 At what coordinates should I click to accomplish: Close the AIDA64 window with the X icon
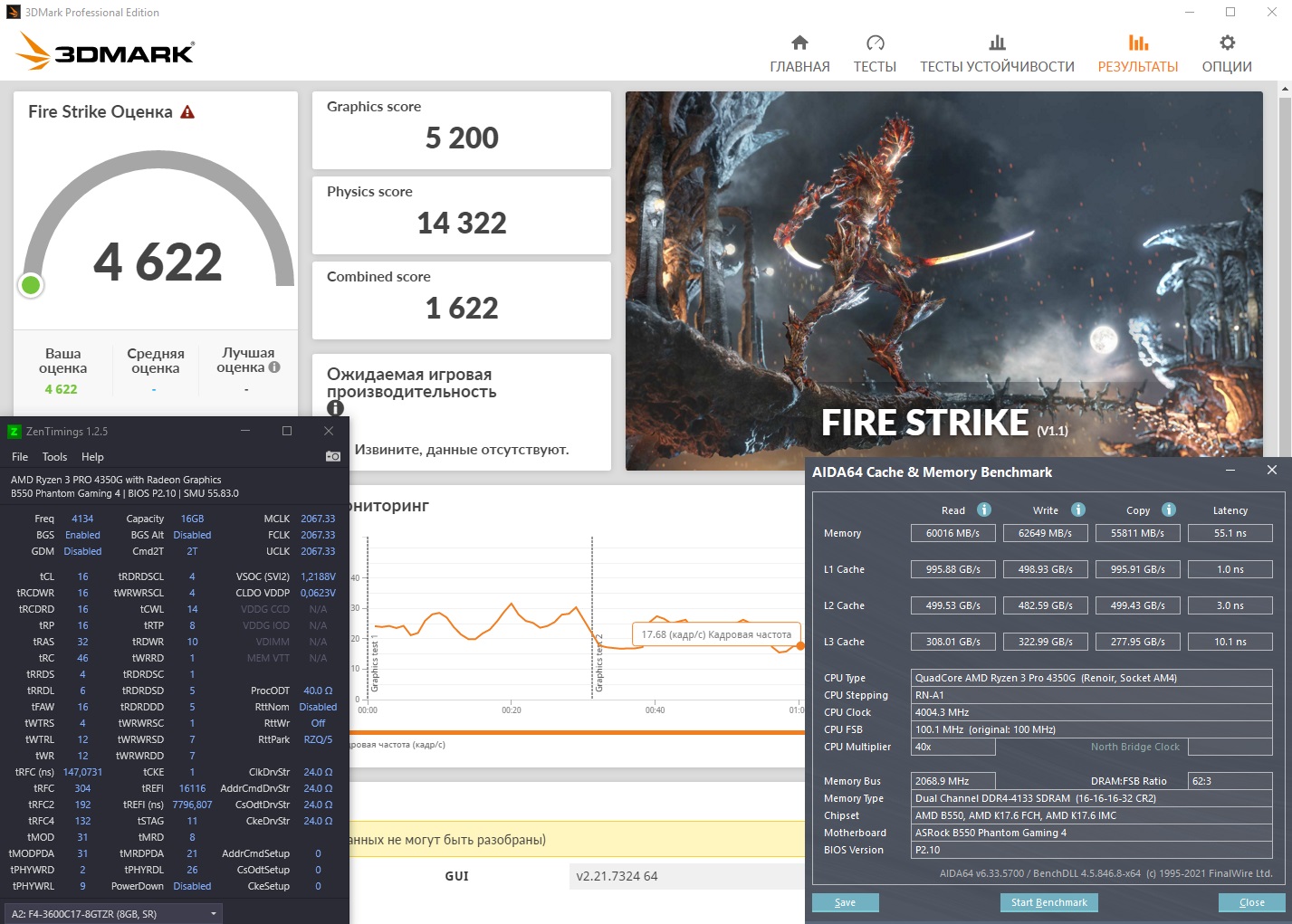(1271, 471)
